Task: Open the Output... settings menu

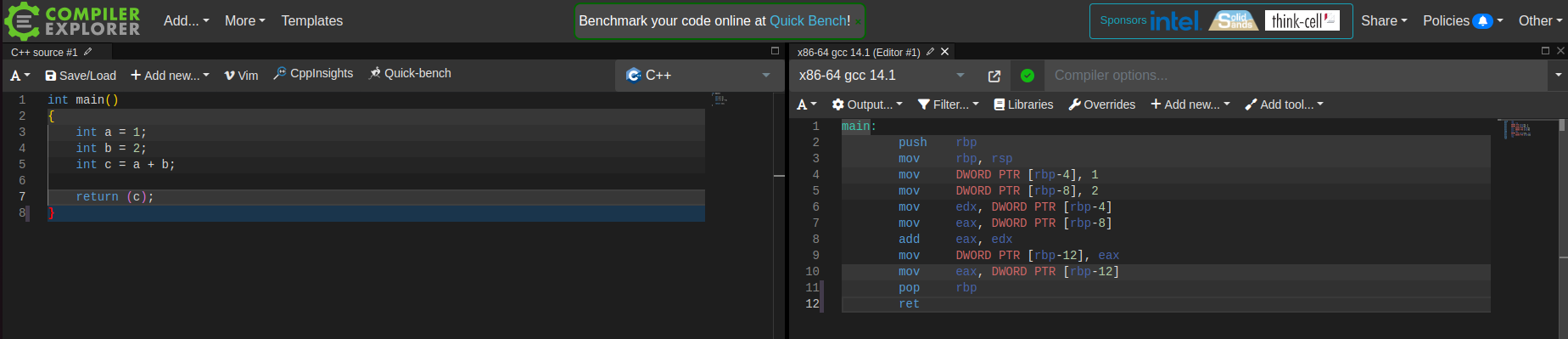Action: (867, 105)
